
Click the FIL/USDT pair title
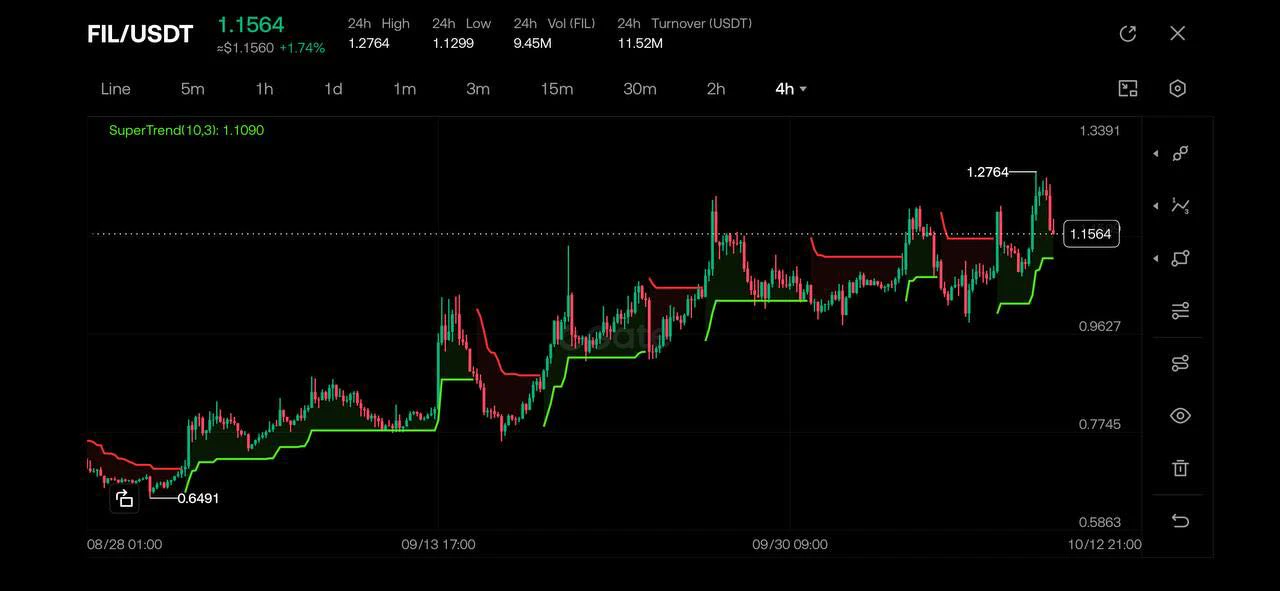click(140, 34)
